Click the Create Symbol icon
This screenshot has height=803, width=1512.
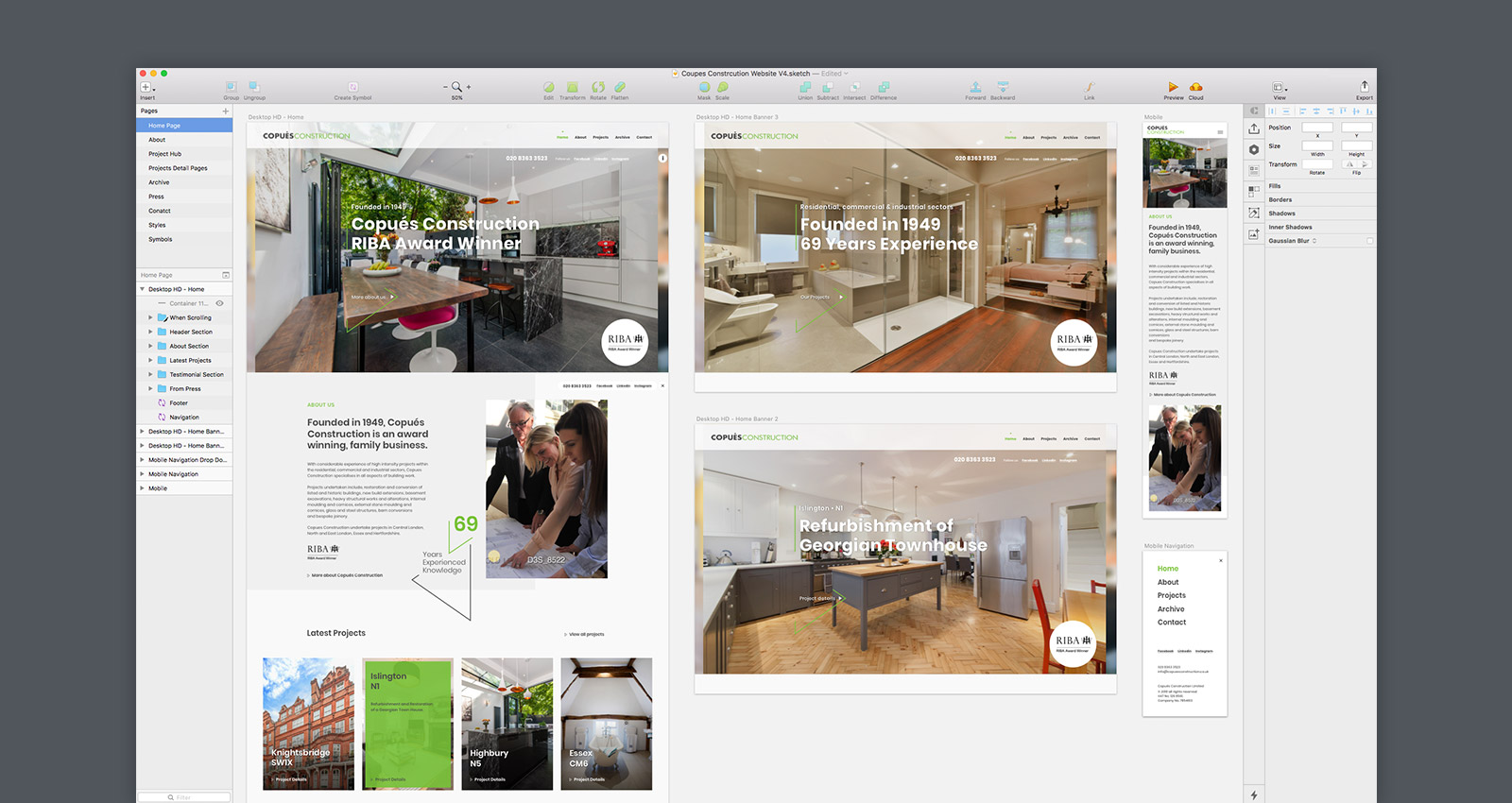pyautogui.click(x=352, y=87)
